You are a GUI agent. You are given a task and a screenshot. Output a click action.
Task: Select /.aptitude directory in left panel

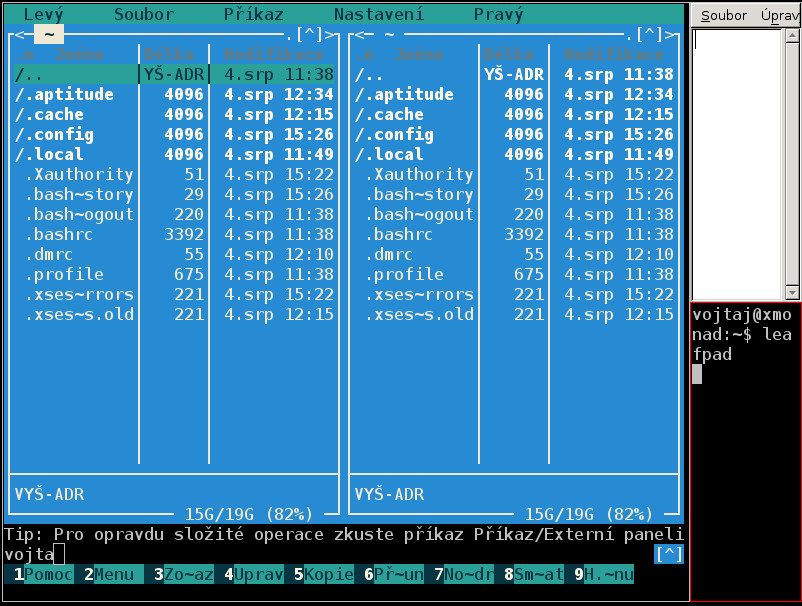click(174, 95)
